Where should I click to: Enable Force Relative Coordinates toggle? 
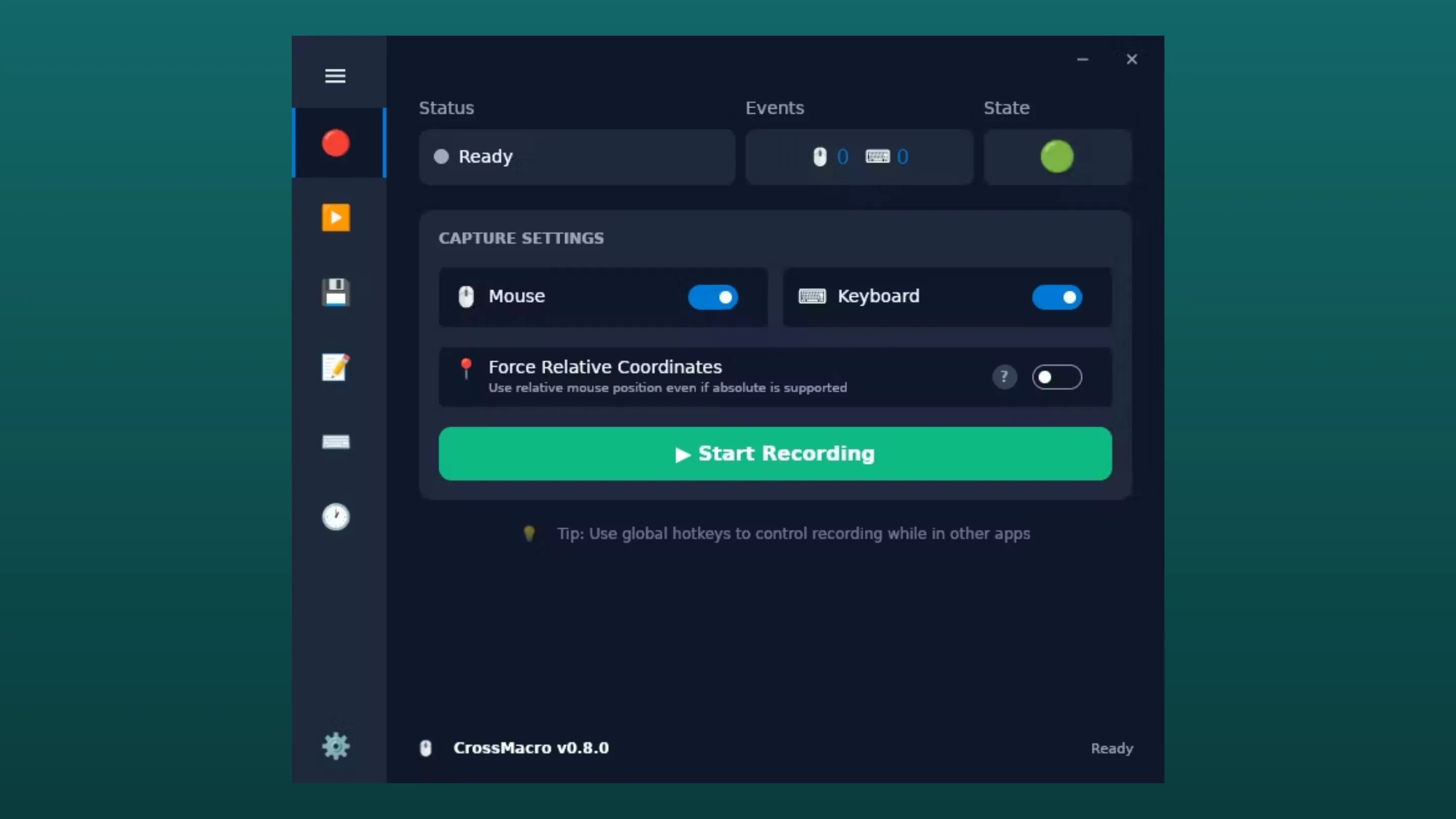(1057, 377)
